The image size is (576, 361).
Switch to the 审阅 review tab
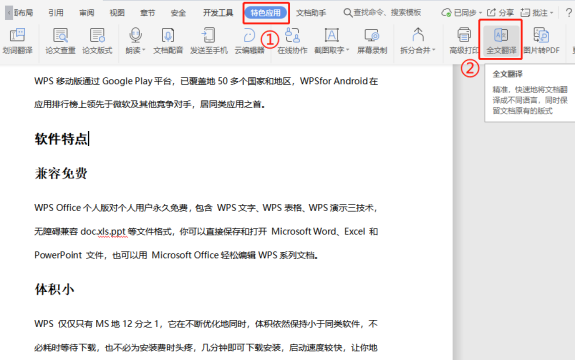(x=87, y=13)
